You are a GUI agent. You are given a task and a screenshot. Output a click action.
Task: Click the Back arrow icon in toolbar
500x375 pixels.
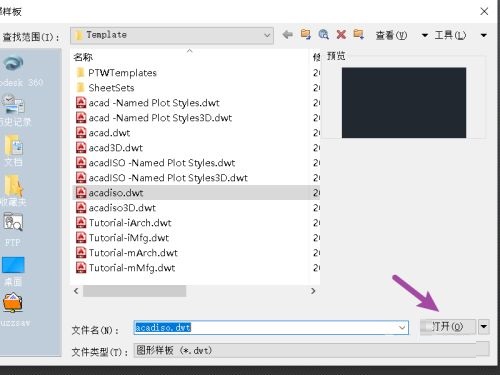(x=287, y=35)
